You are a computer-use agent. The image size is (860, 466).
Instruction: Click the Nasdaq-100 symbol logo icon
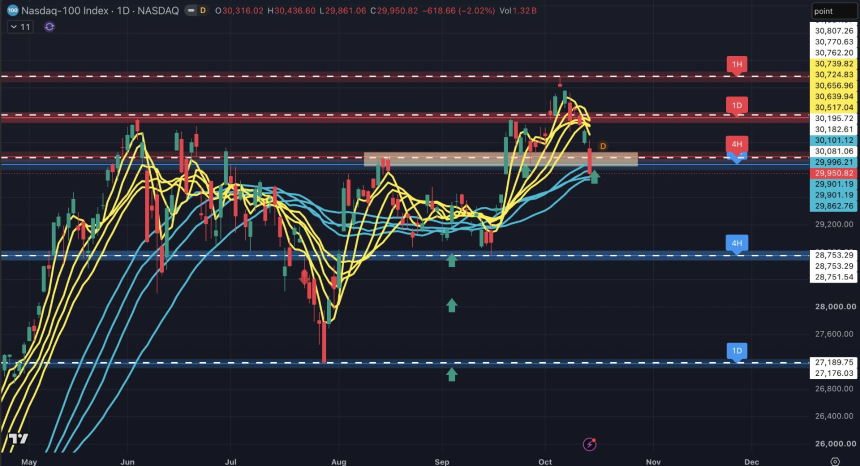click(12, 10)
